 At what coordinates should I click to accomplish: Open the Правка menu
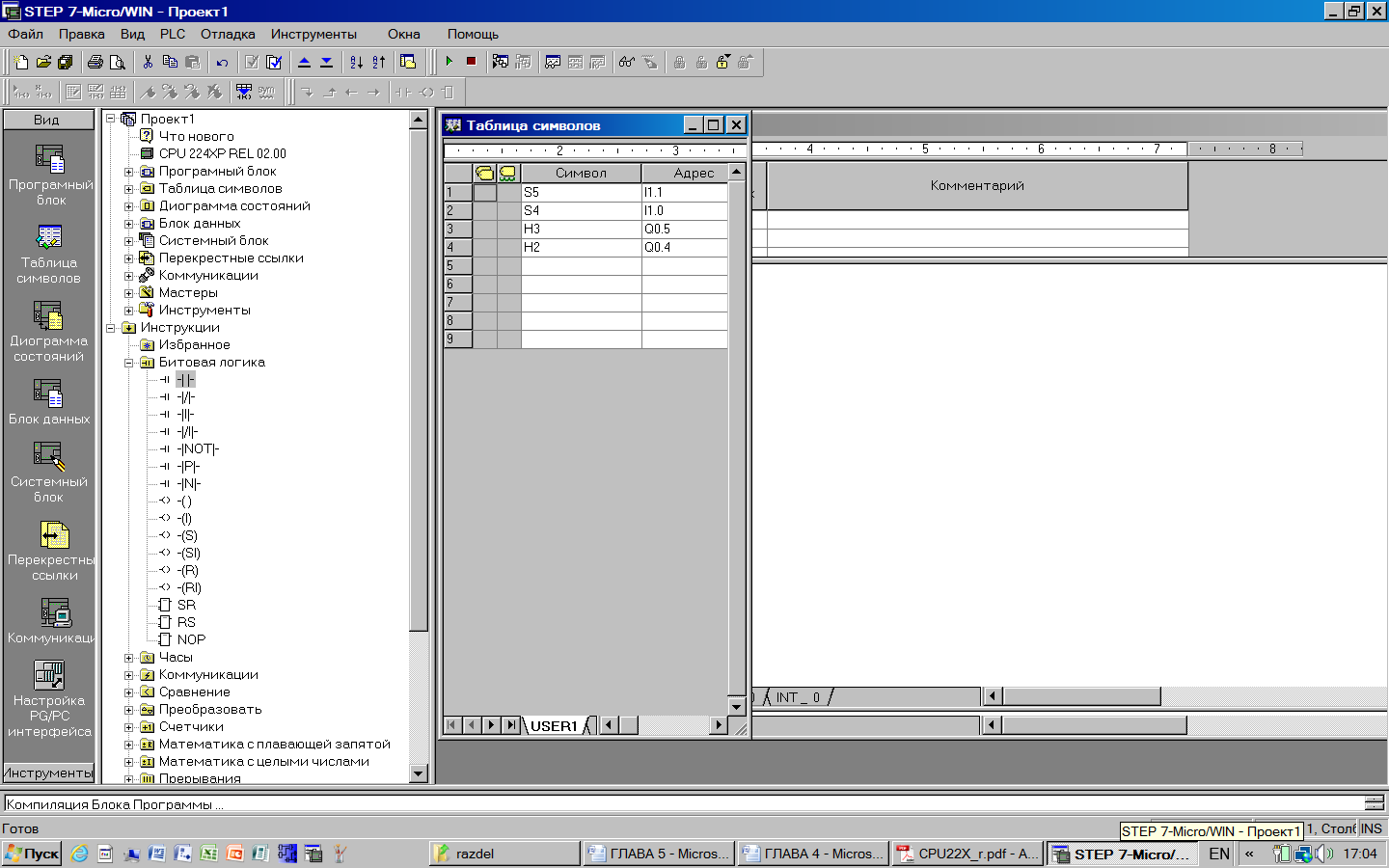[81, 34]
